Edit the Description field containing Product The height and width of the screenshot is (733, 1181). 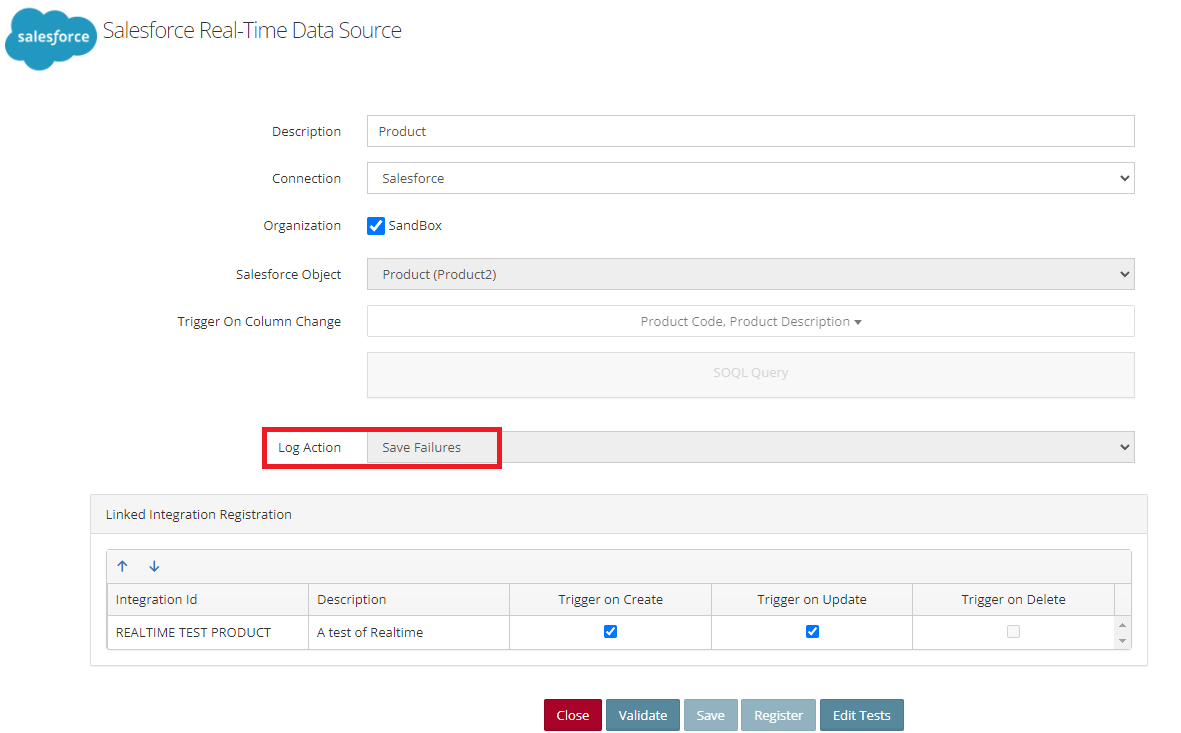750,131
